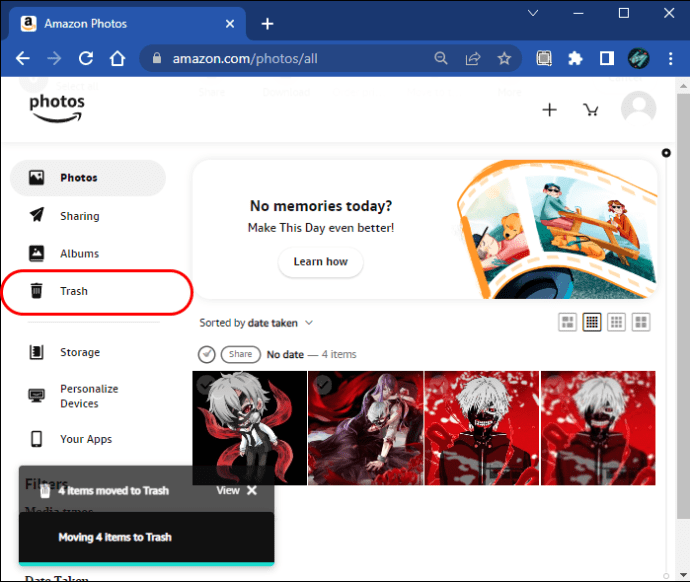This screenshot has height=582, width=690.
Task: Click the plus add icon in header
Action: pos(549,110)
